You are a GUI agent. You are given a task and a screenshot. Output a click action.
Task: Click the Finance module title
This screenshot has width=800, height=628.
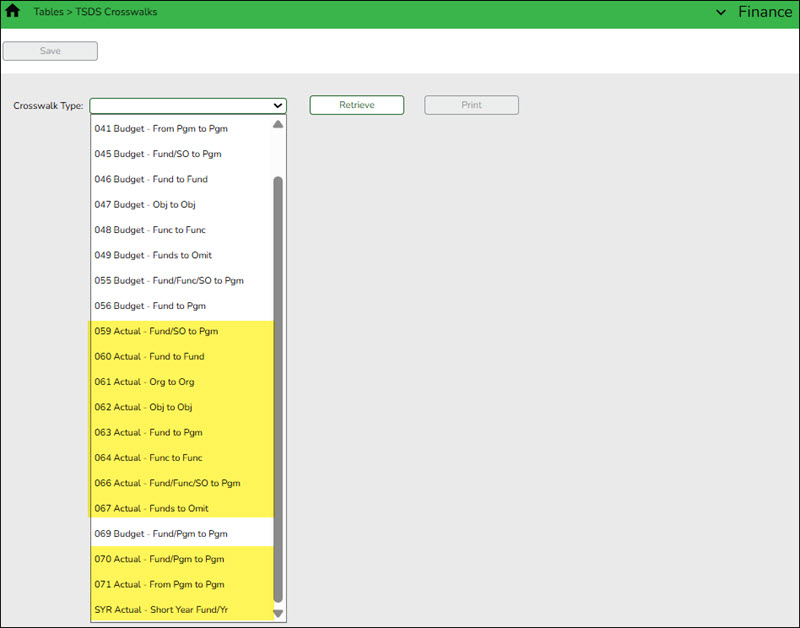[x=765, y=13]
